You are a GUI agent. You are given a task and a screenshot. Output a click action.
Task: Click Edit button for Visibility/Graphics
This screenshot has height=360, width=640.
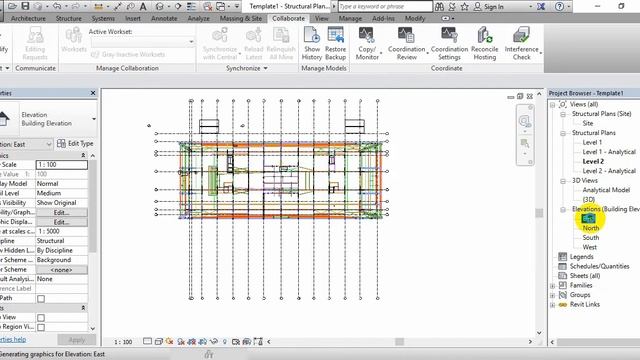[x=61, y=212]
